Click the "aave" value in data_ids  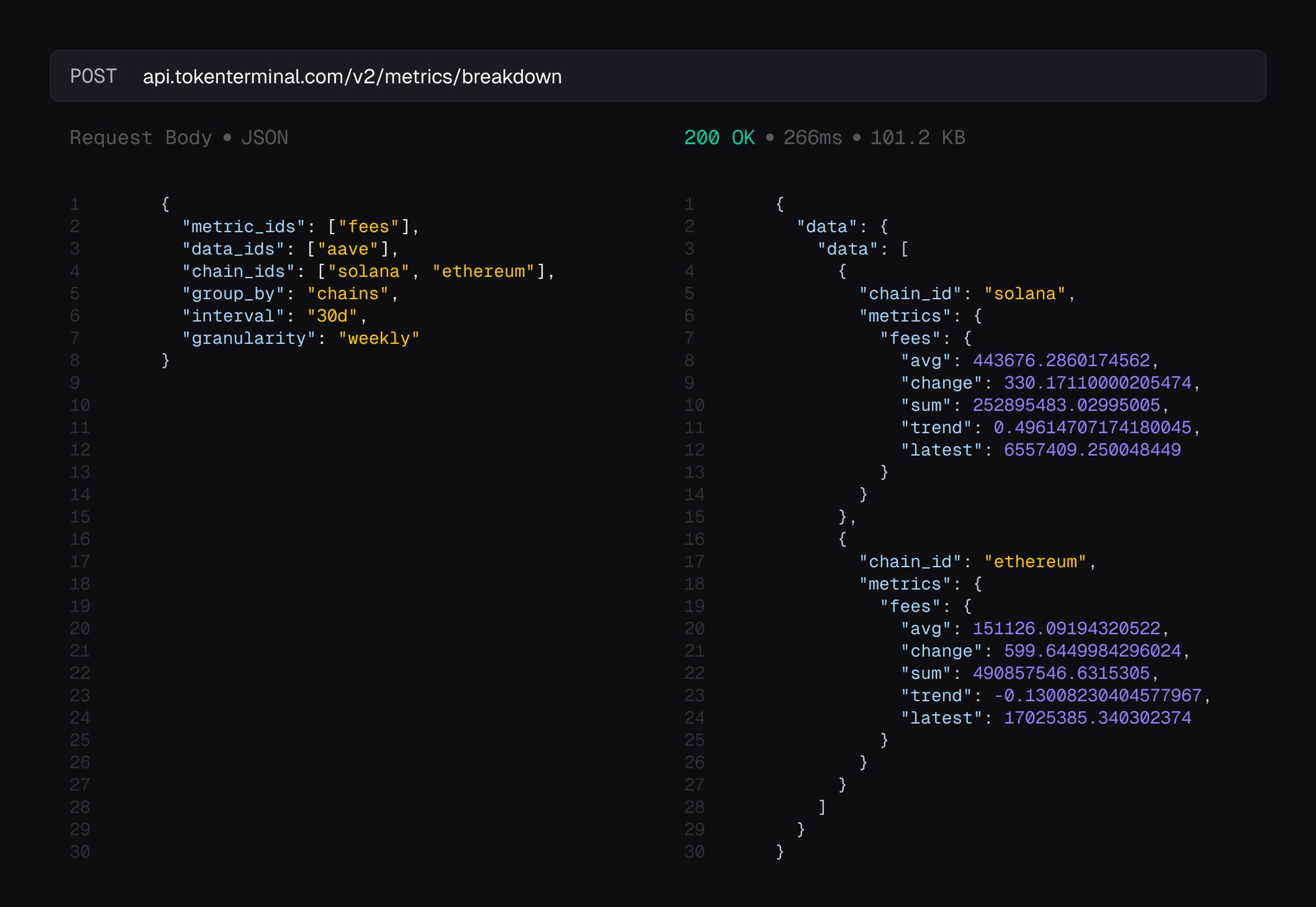348,249
